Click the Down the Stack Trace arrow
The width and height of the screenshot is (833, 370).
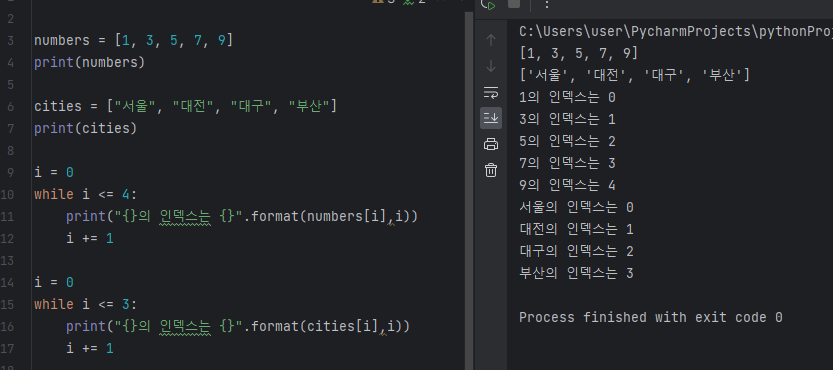click(491, 66)
